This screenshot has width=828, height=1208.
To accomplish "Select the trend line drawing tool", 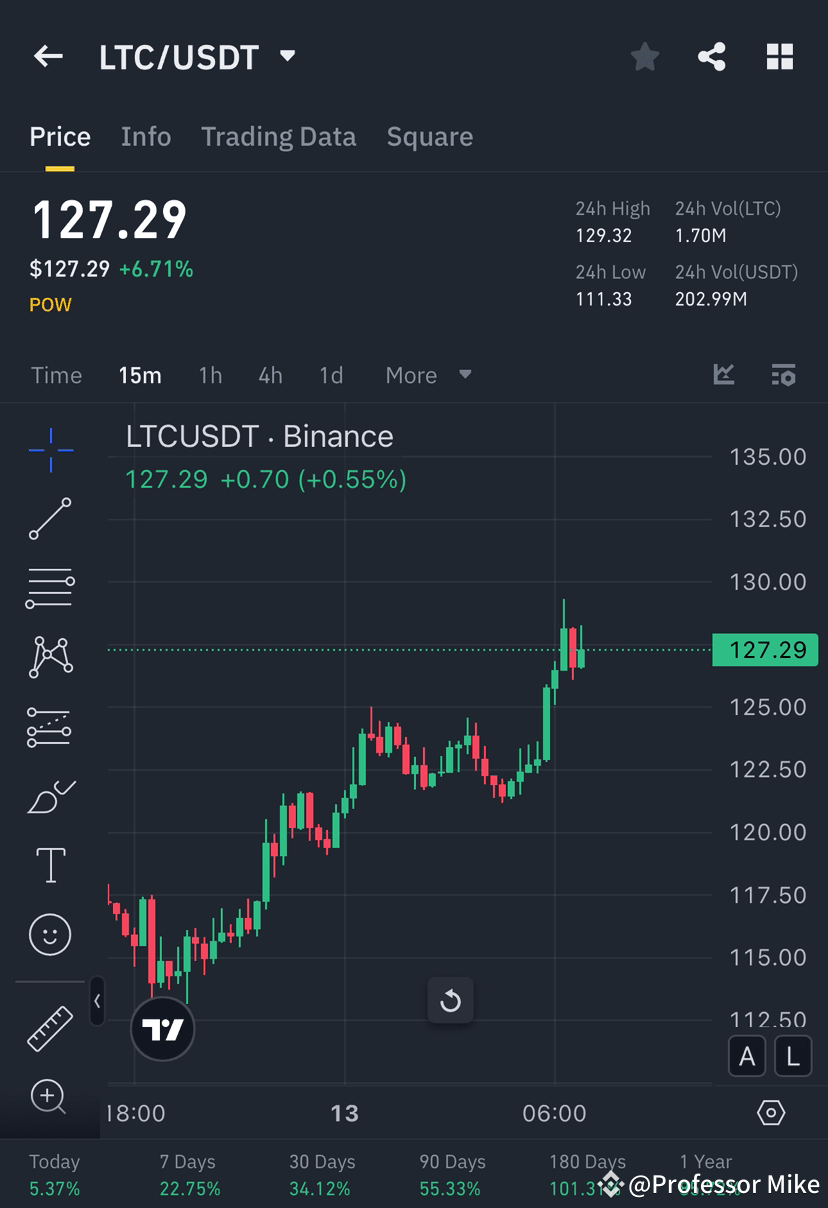I will coord(50,519).
